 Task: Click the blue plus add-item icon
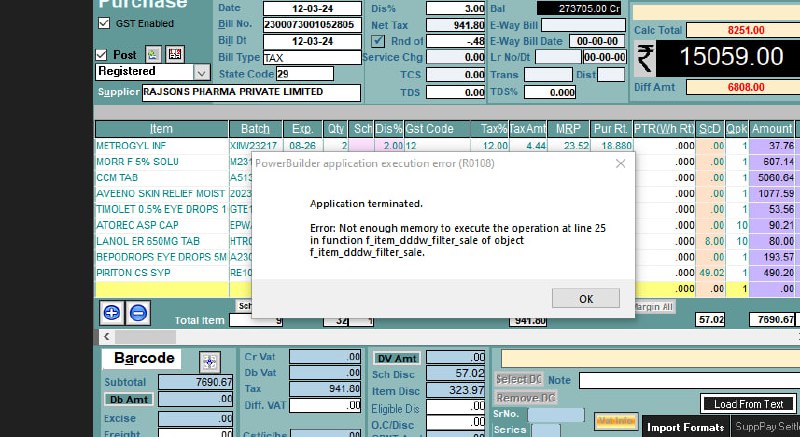pyautogui.click(x=112, y=311)
